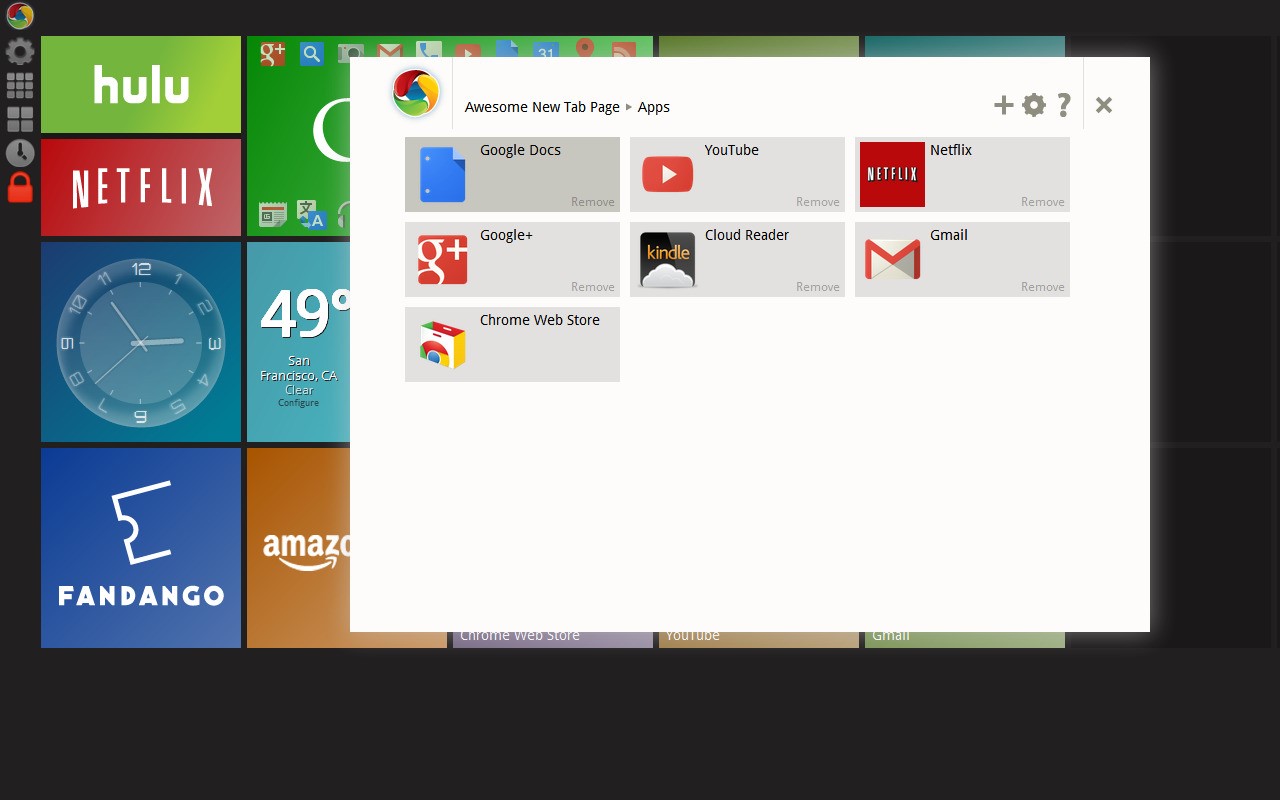Open the settings gear in the left sidebar
This screenshot has width=1280, height=800.
[20, 51]
